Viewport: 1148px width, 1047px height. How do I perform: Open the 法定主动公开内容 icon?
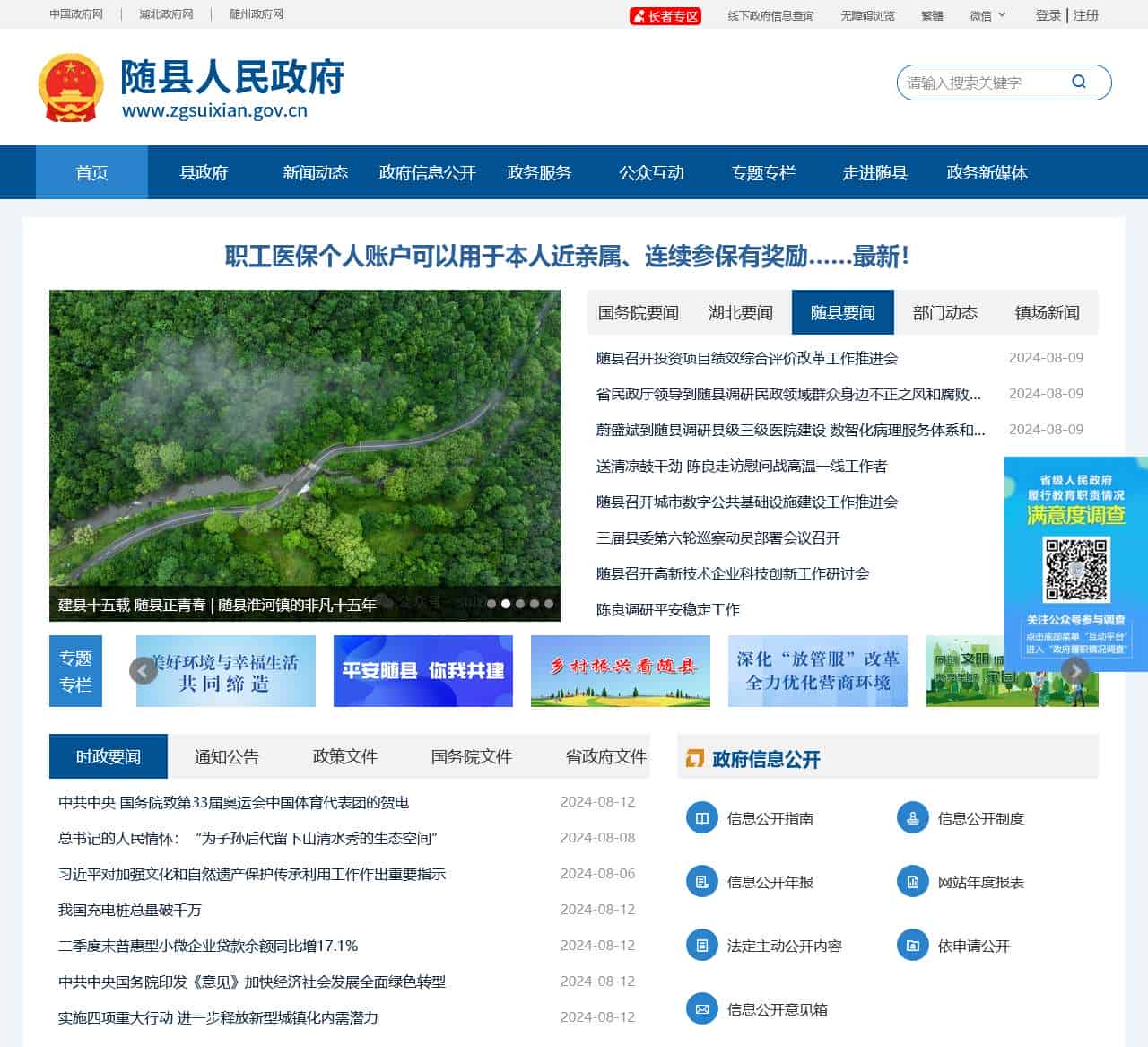[702, 946]
